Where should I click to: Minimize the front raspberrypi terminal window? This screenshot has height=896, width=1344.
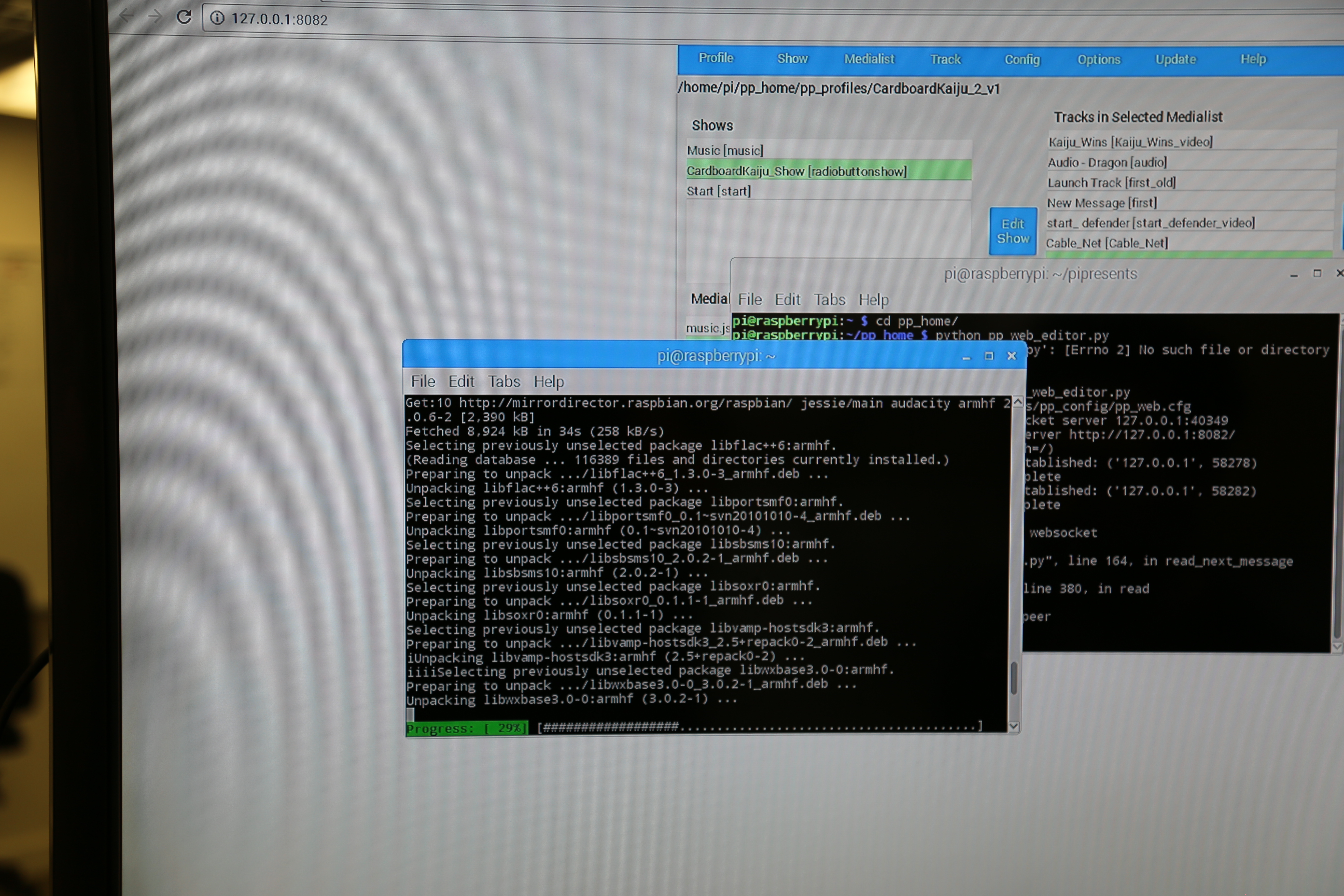click(966, 357)
